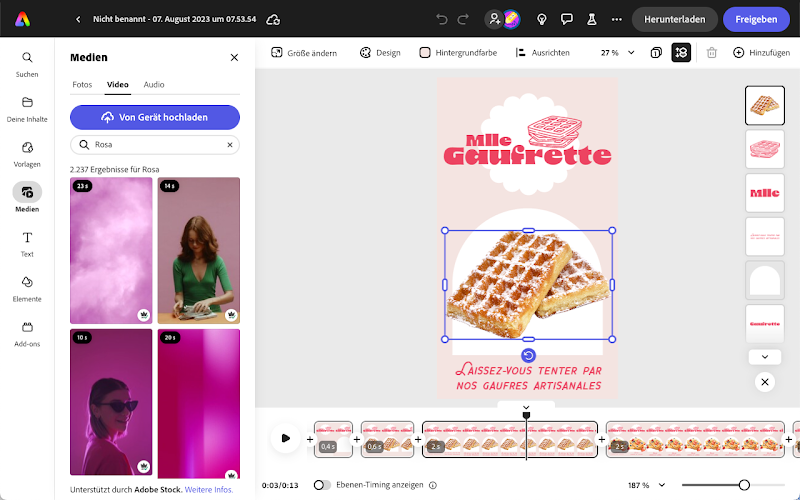The height and width of the screenshot is (500, 800).
Task: Collapse the timeline with the chevron
Action: [x=526, y=407]
